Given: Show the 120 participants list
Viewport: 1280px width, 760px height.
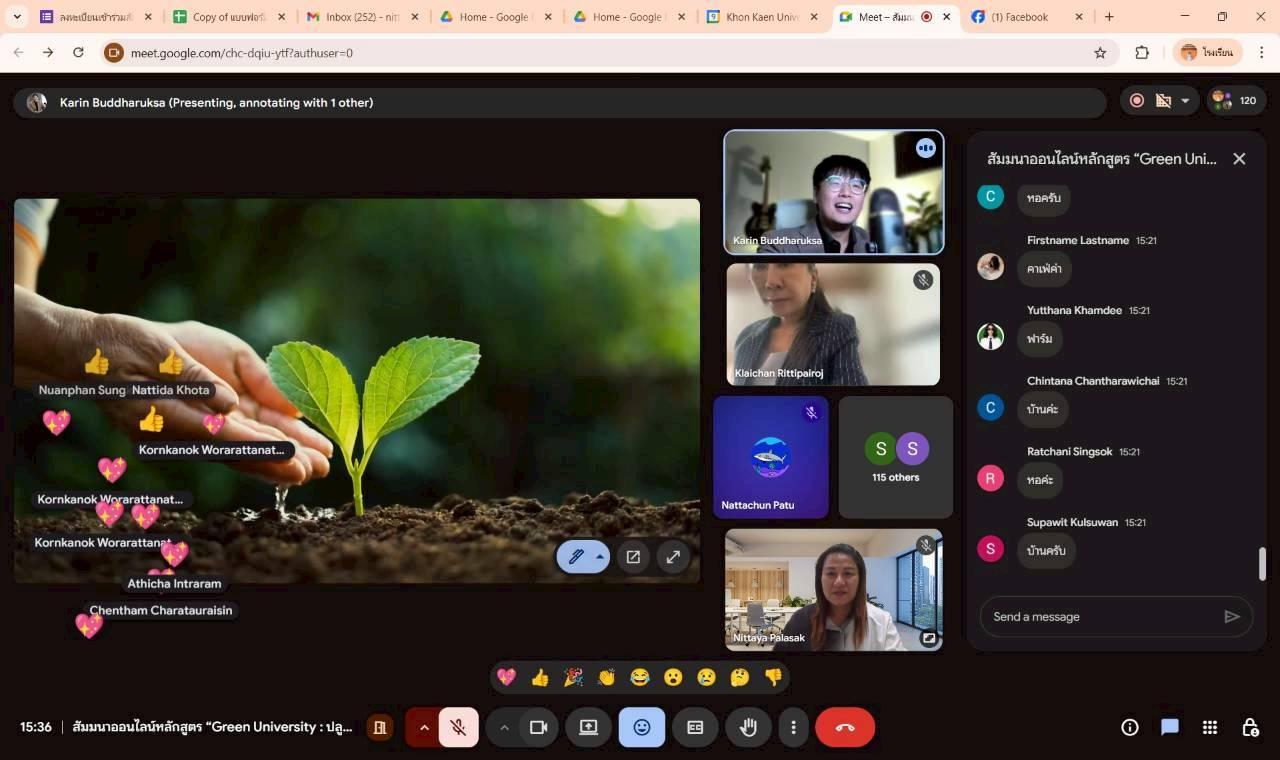Looking at the screenshot, I should pyautogui.click(x=1235, y=100).
